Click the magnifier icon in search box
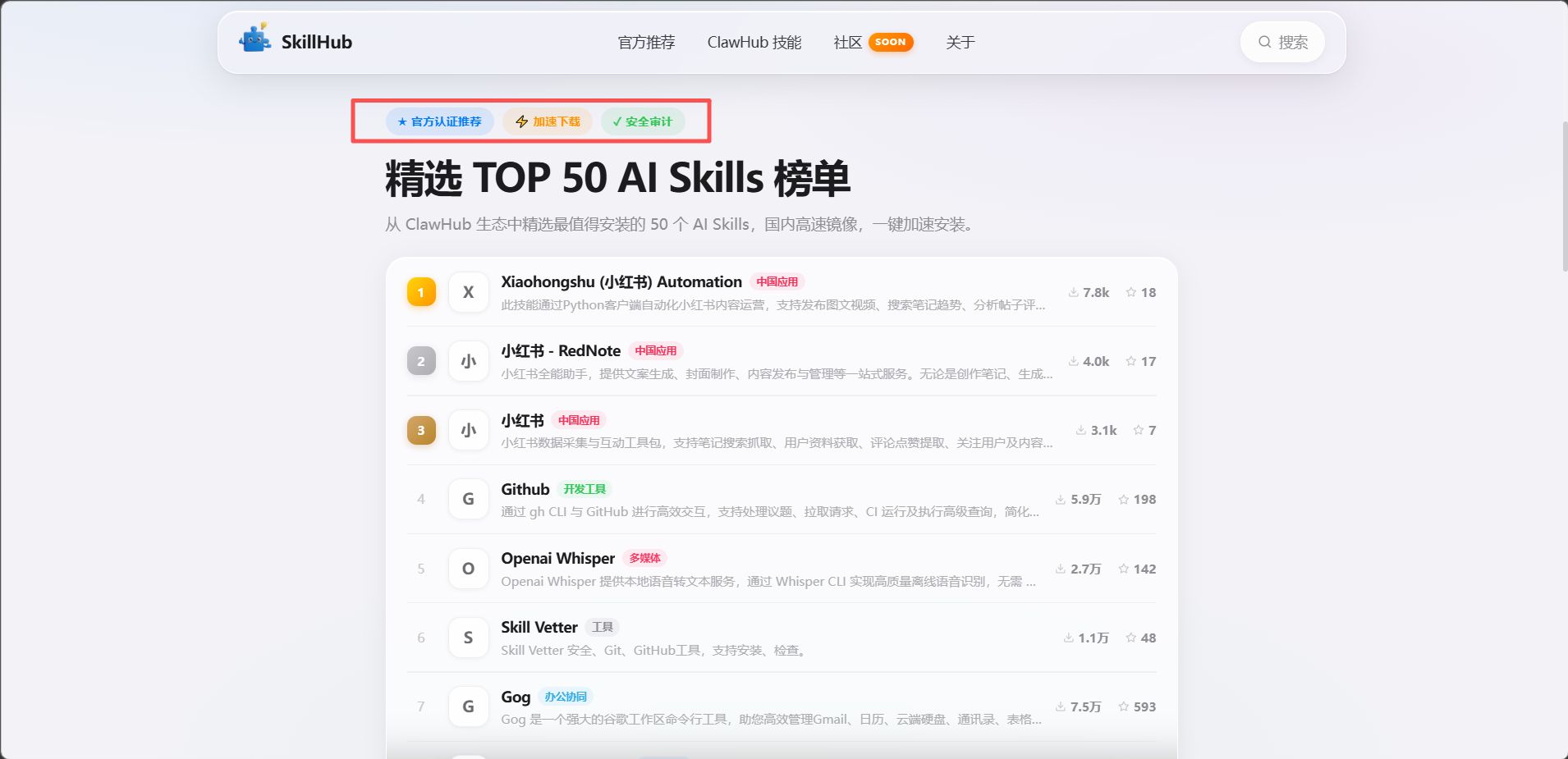This screenshot has width=1568, height=759. [1265, 42]
